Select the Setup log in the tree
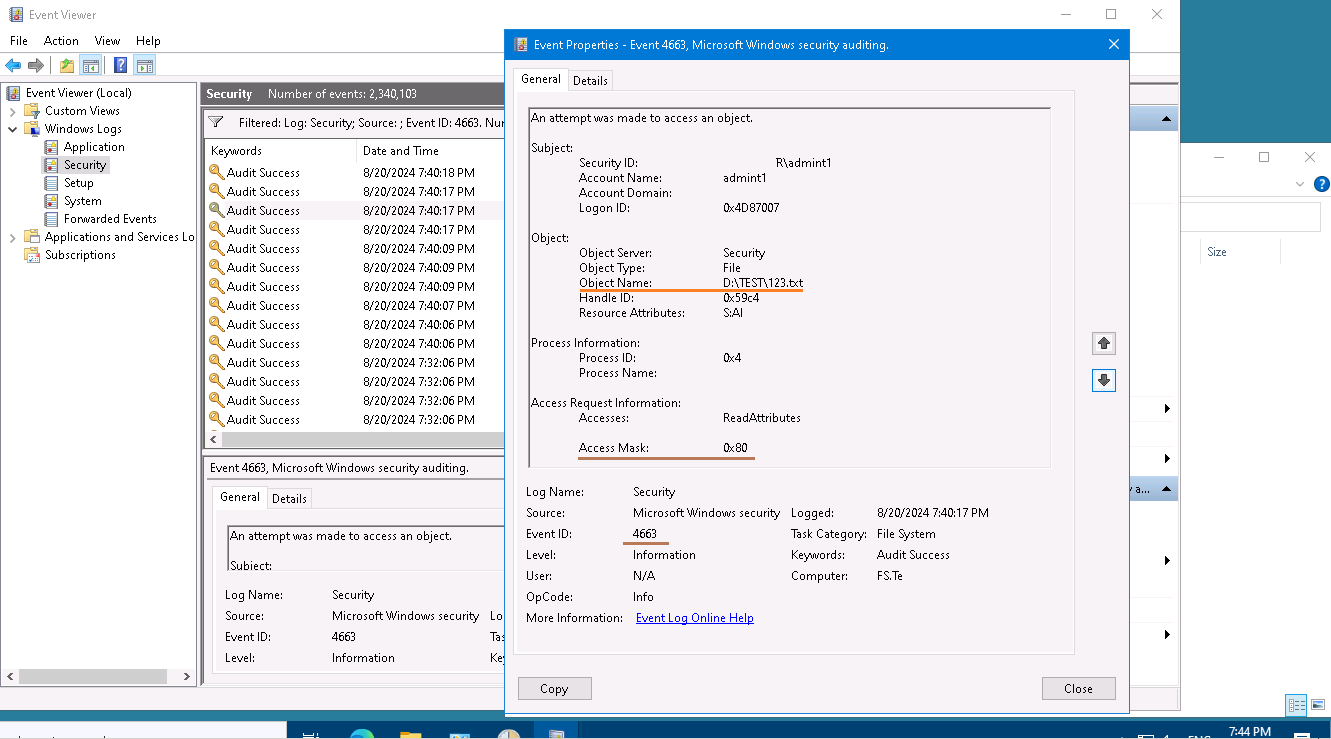The image size is (1331, 739). tap(79, 183)
